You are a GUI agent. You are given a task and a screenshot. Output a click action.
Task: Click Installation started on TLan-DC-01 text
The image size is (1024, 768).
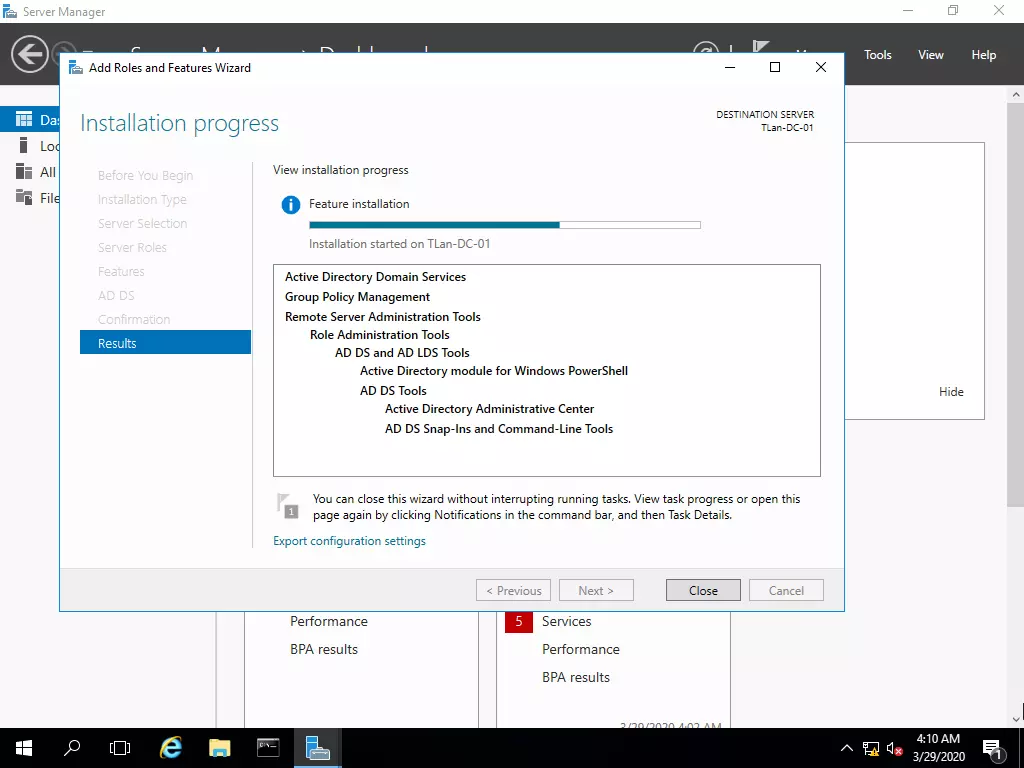pyautogui.click(x=400, y=244)
